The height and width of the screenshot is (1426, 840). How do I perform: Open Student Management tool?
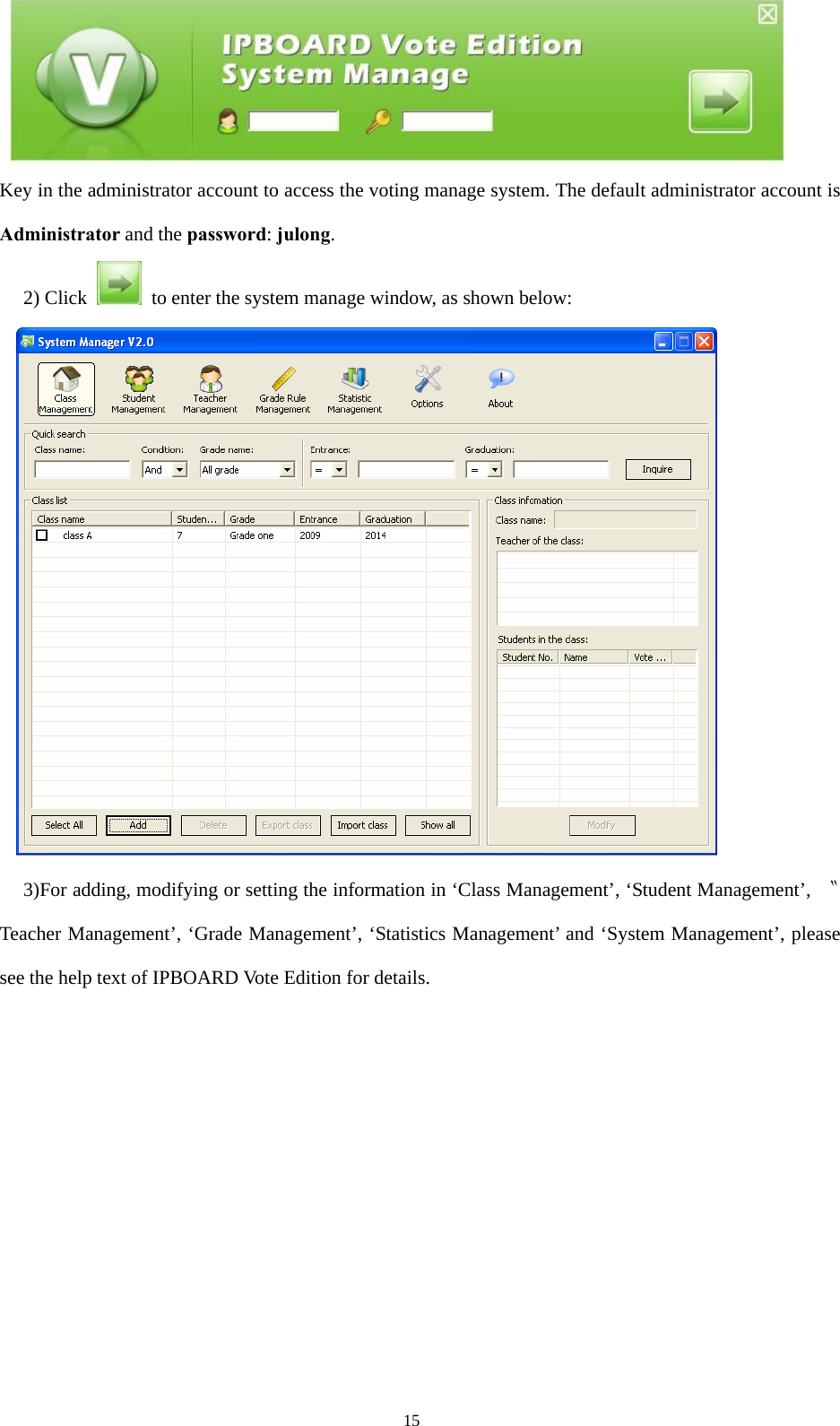[138, 389]
